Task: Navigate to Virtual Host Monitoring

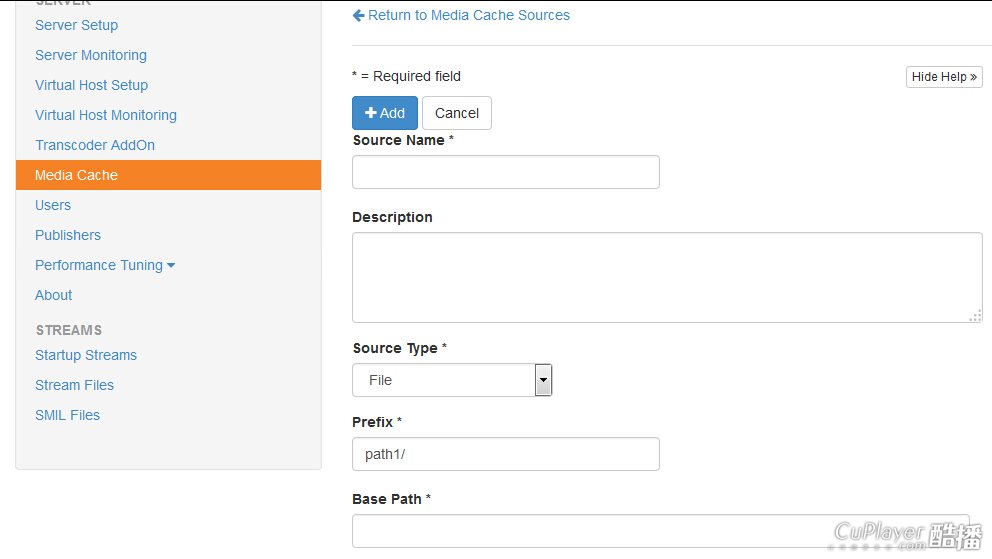Action: click(x=106, y=115)
